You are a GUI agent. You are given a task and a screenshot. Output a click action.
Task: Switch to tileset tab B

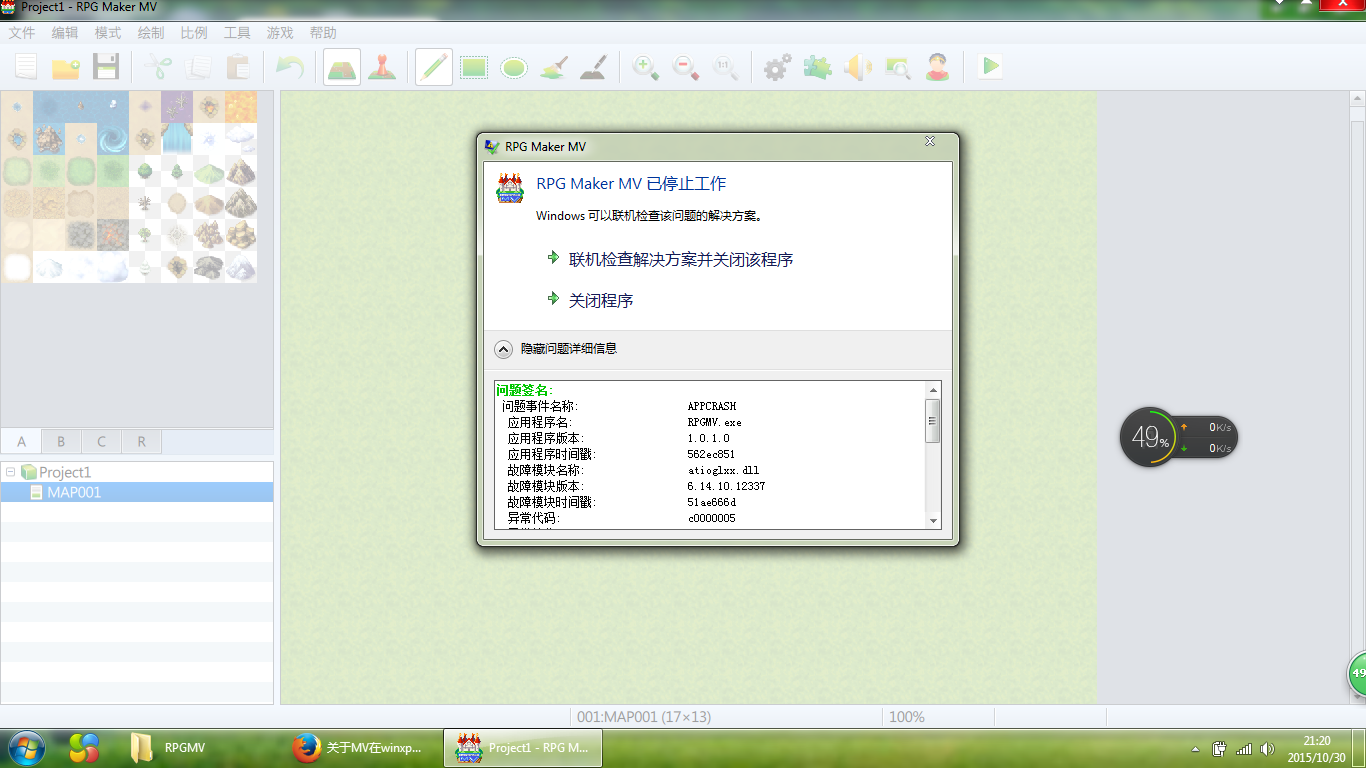tap(61, 441)
